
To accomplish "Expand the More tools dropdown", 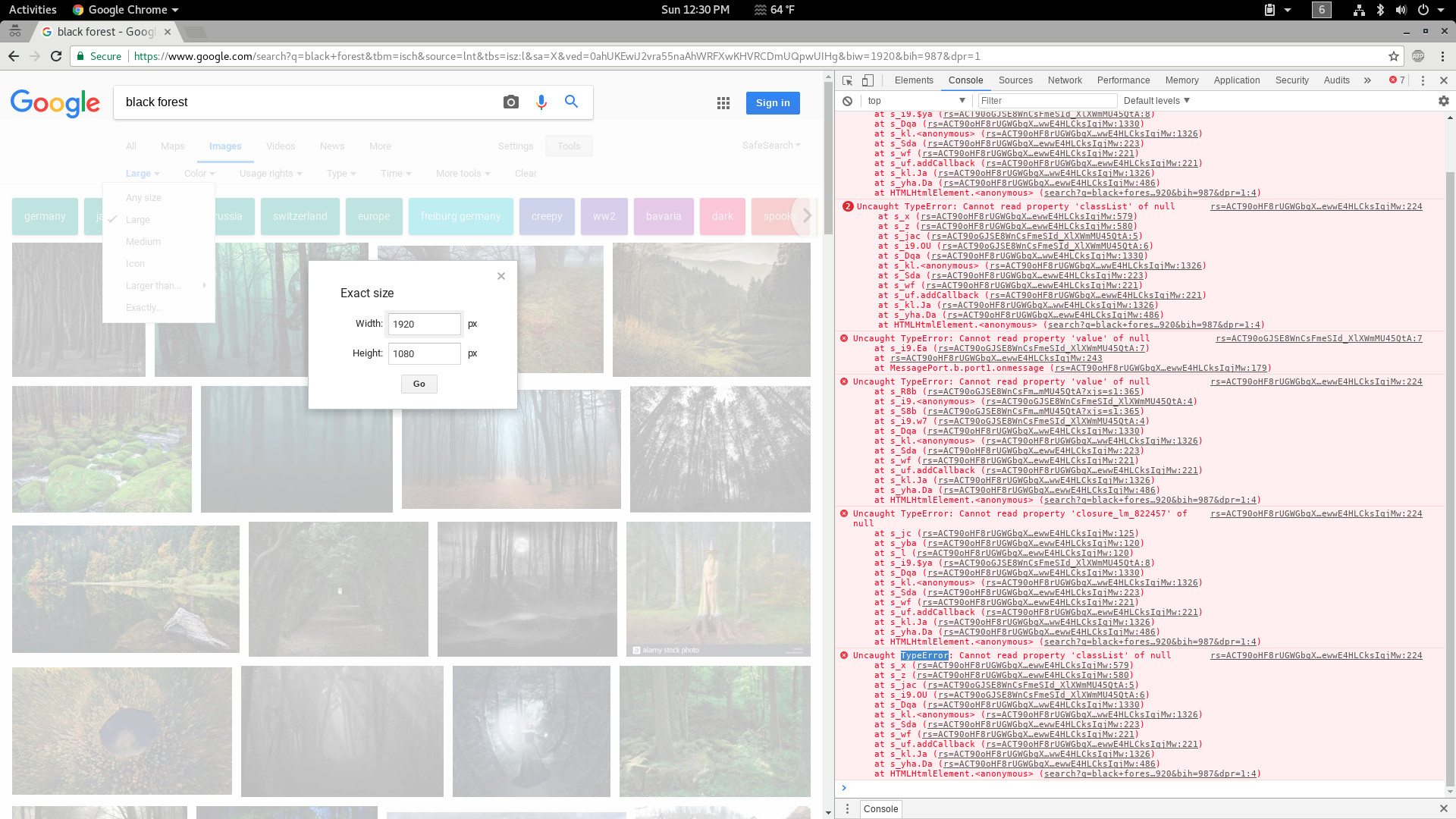I will pyautogui.click(x=463, y=174).
